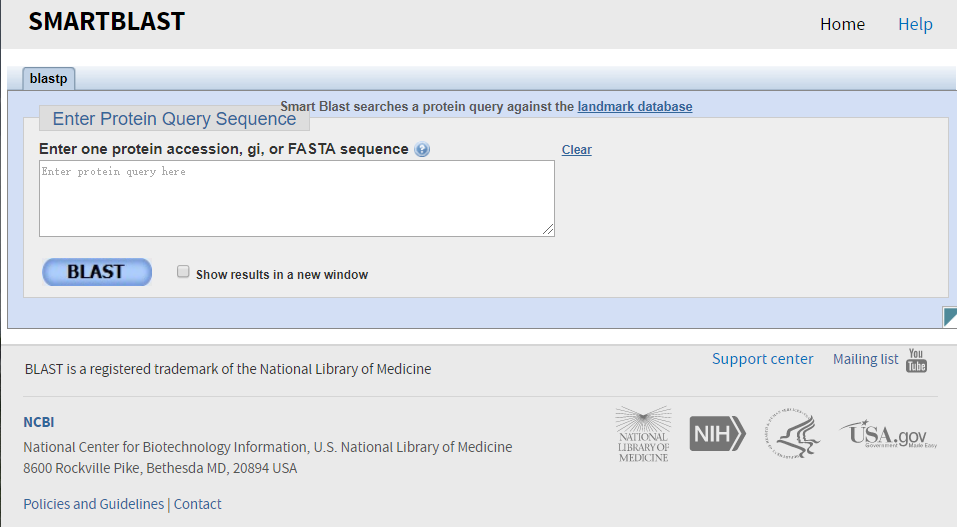Click the HHS eagle logo
The width and height of the screenshot is (957, 527).
(792, 434)
